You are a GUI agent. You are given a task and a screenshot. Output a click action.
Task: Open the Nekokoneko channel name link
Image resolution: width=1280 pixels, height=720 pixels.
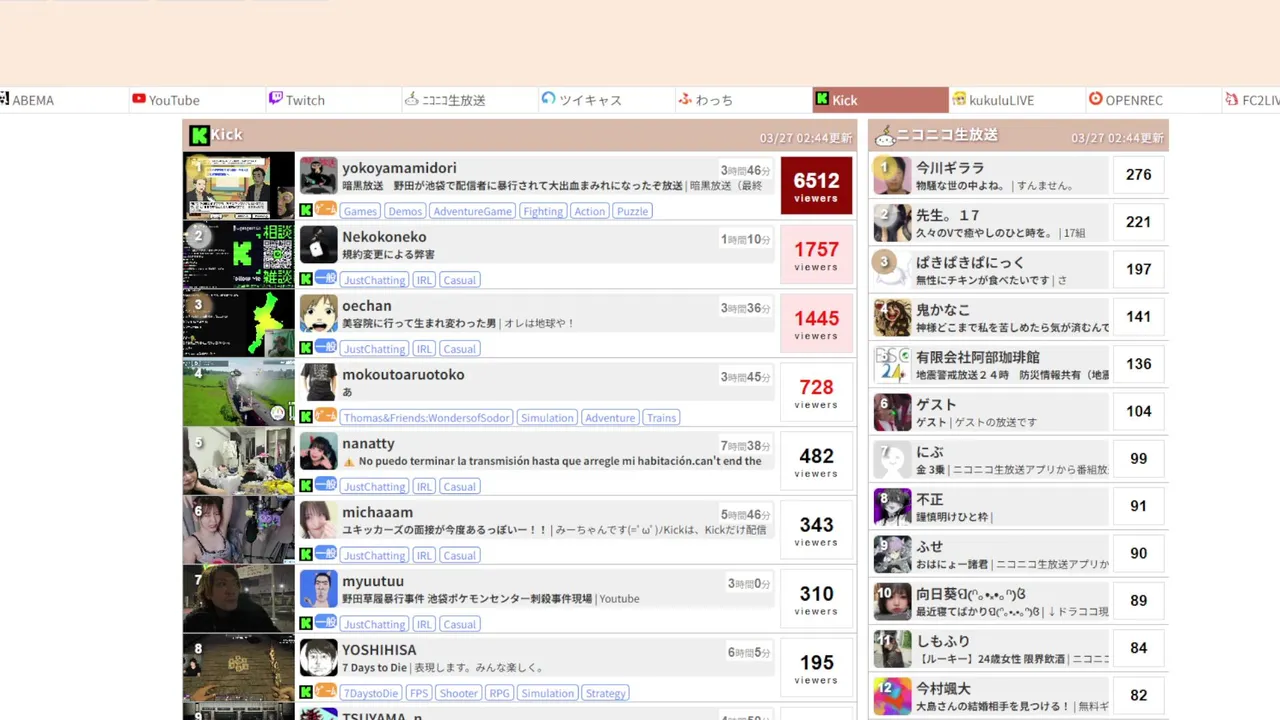click(x=384, y=237)
